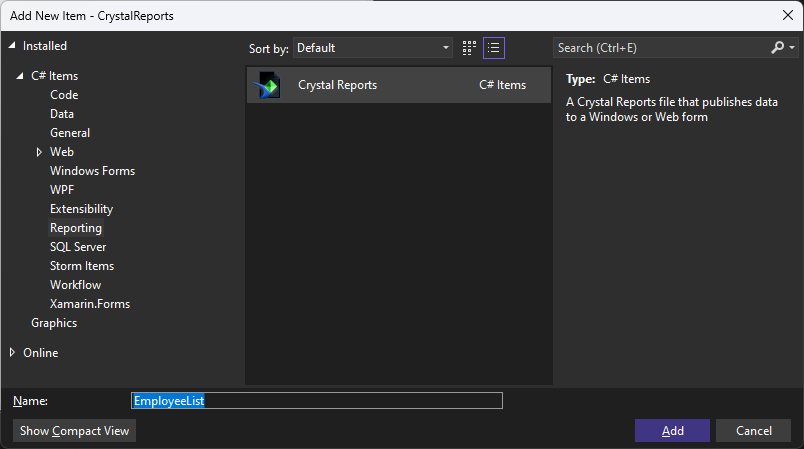Expand the Online templates node
Viewport: 804px width, 449px height.
(13, 352)
